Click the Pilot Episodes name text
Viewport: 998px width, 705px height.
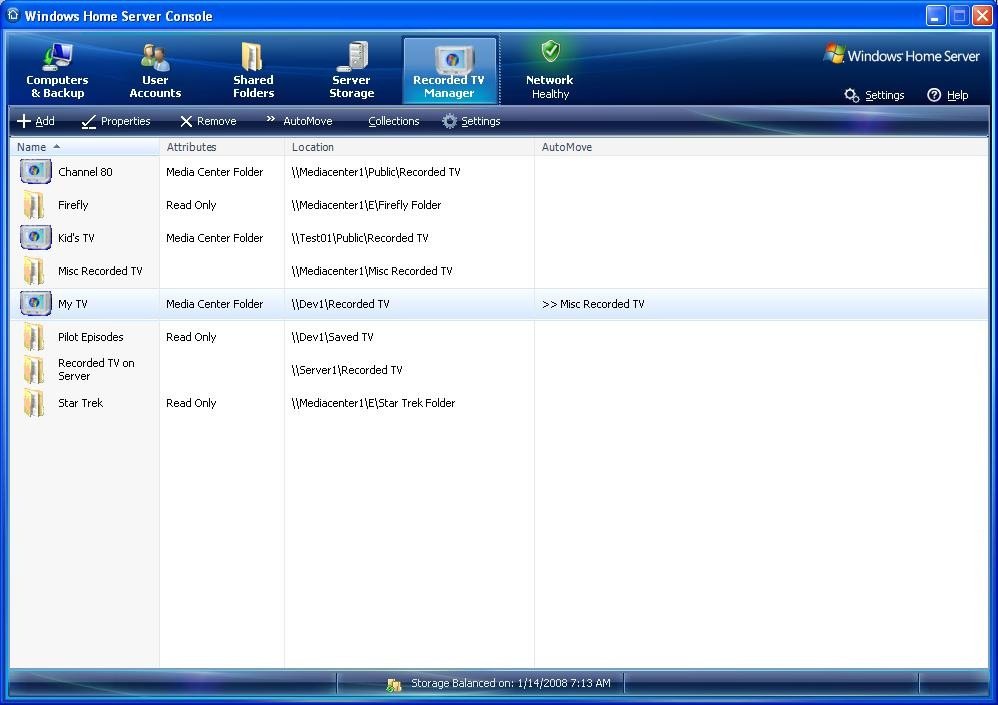click(90, 337)
